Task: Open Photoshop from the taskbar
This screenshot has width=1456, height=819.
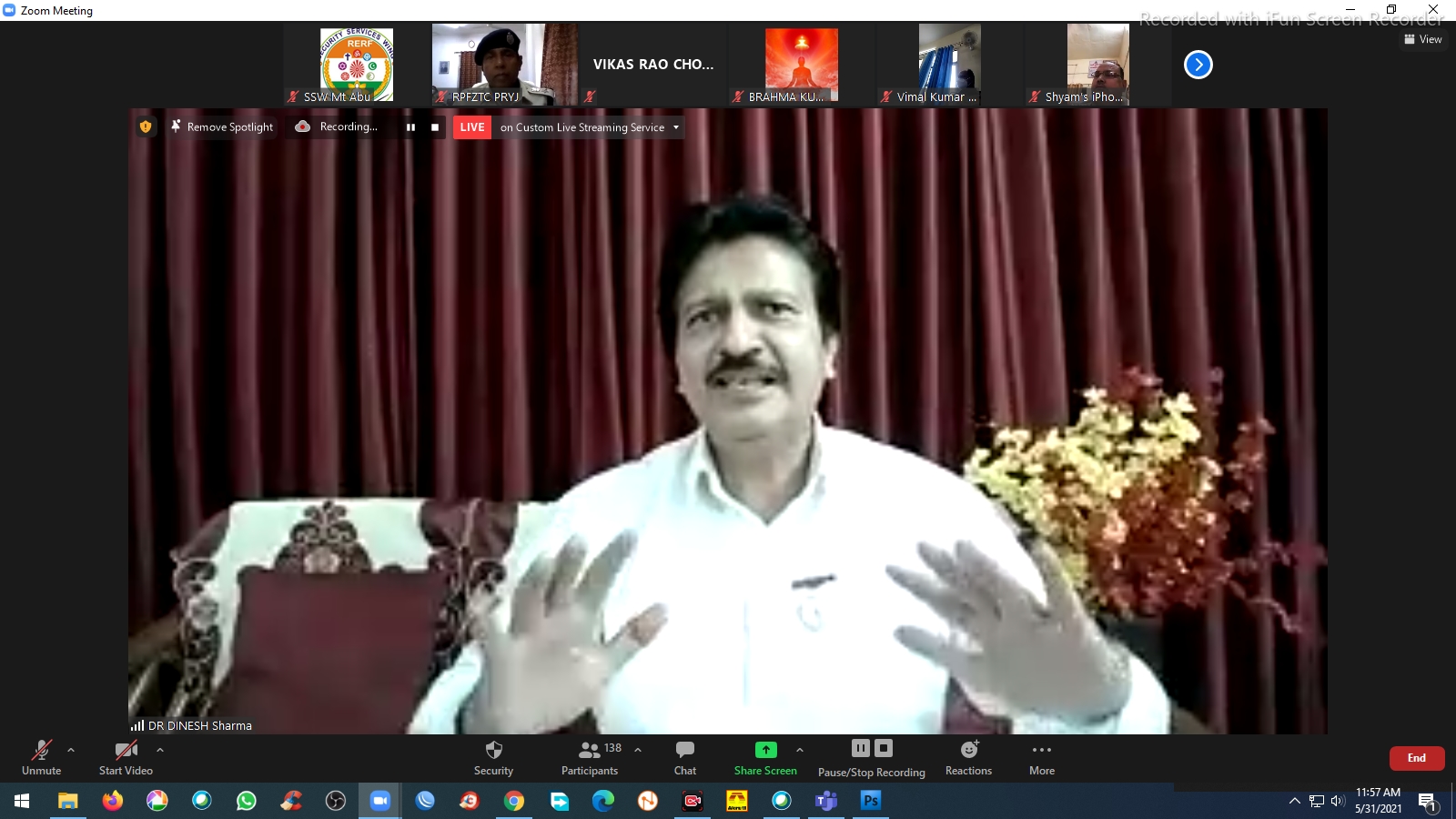Action: click(871, 801)
